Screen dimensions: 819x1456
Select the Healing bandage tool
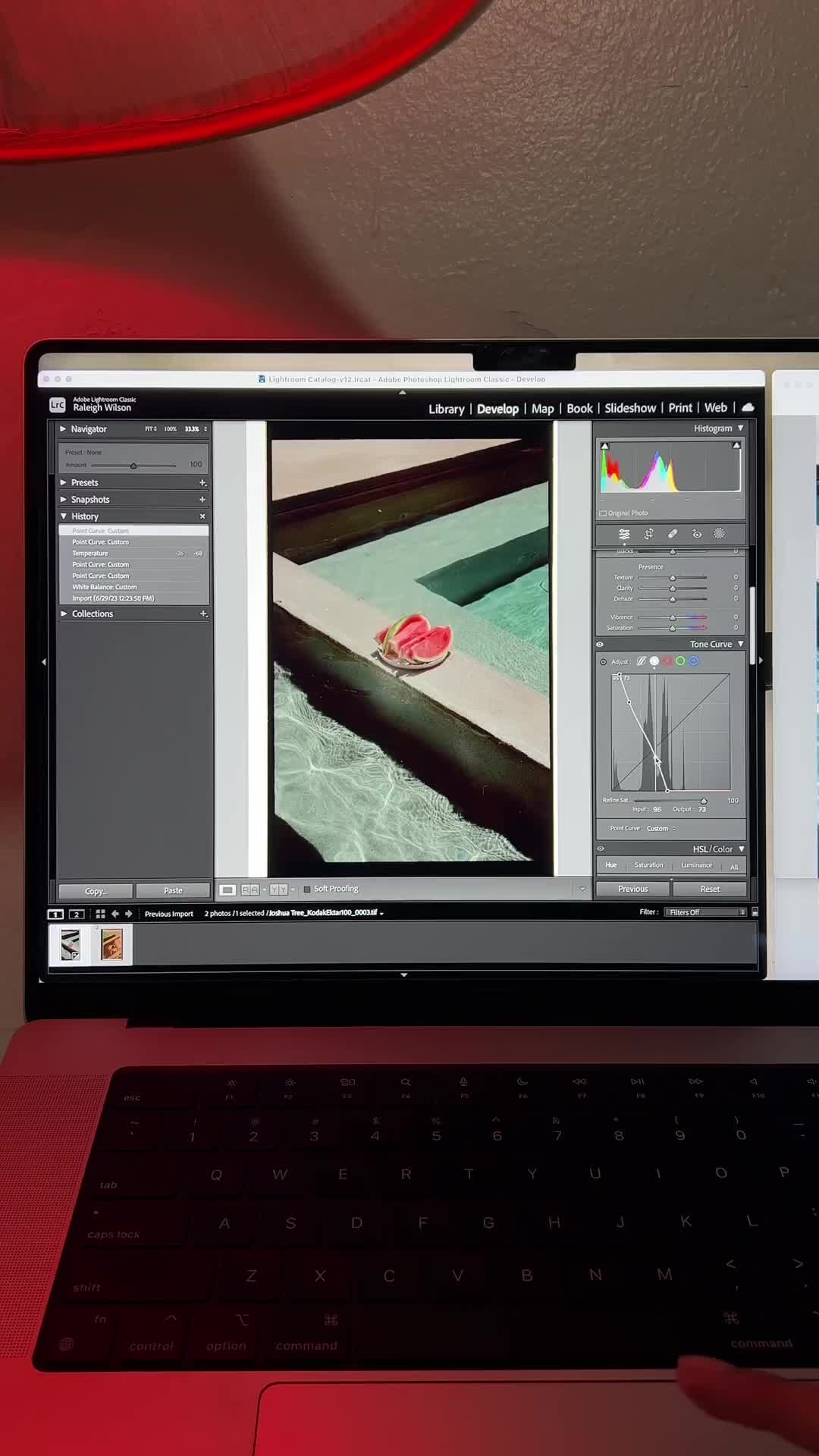(673, 534)
